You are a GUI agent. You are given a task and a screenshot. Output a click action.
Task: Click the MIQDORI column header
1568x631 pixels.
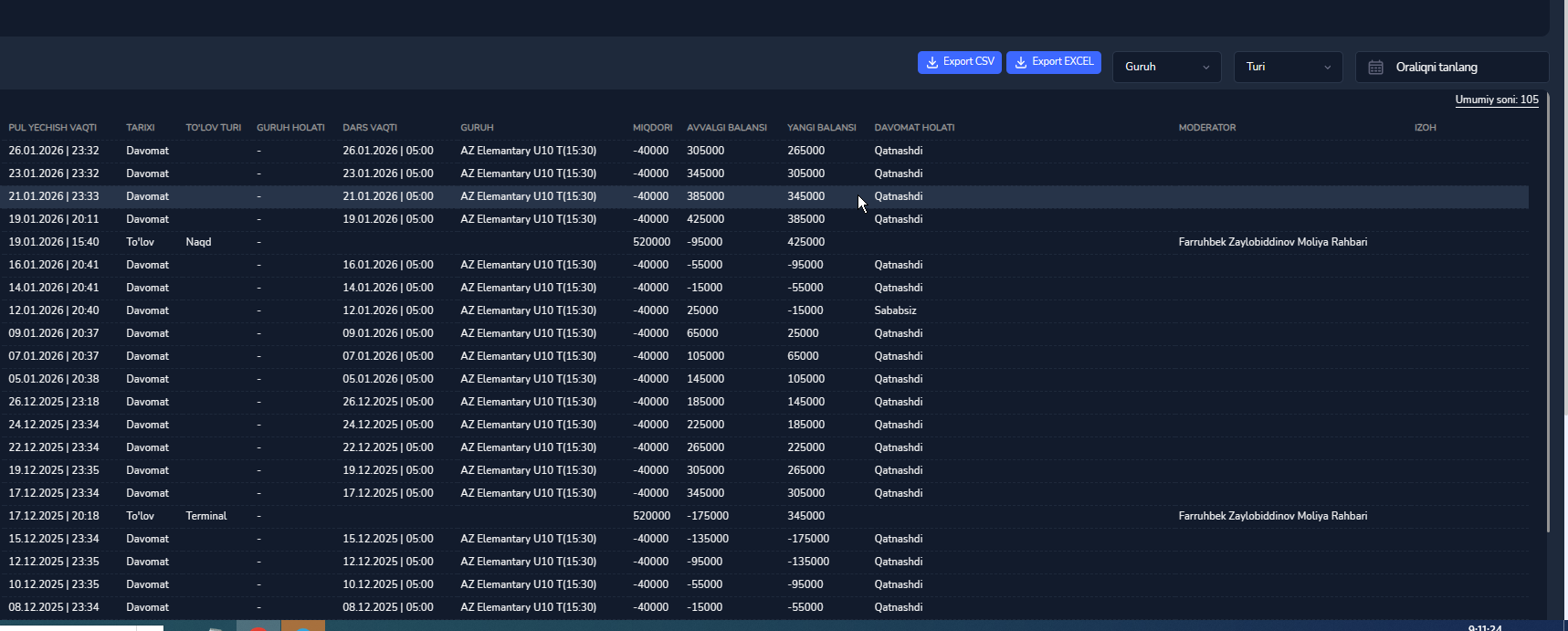point(652,128)
